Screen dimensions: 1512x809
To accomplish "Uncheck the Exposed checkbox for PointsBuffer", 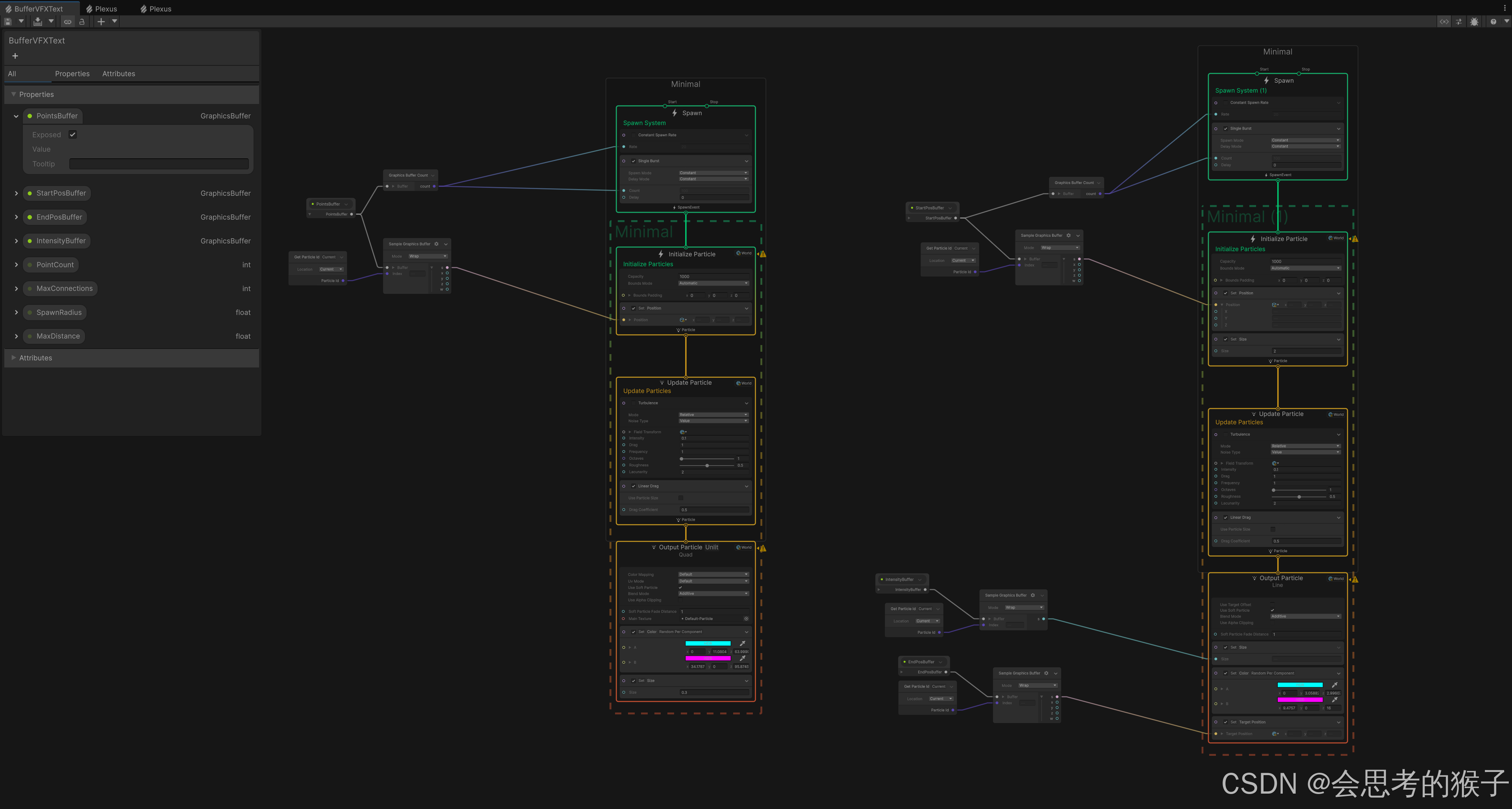I will (73, 134).
